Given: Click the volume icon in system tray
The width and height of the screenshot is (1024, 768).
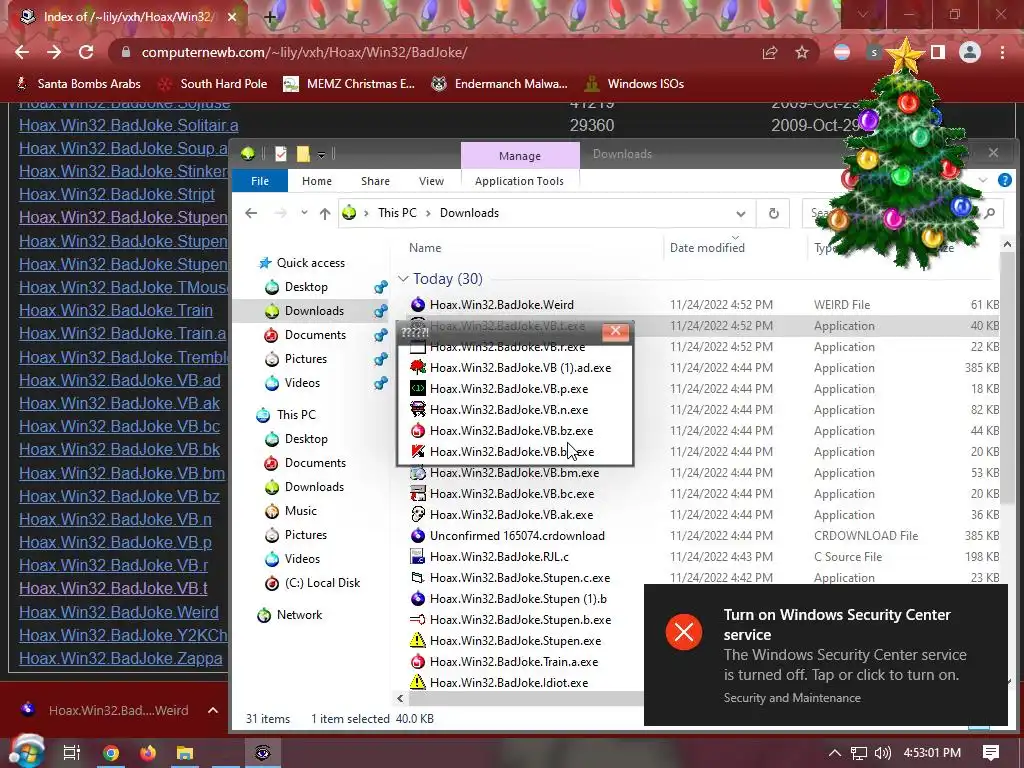Looking at the screenshot, I should [x=882, y=753].
